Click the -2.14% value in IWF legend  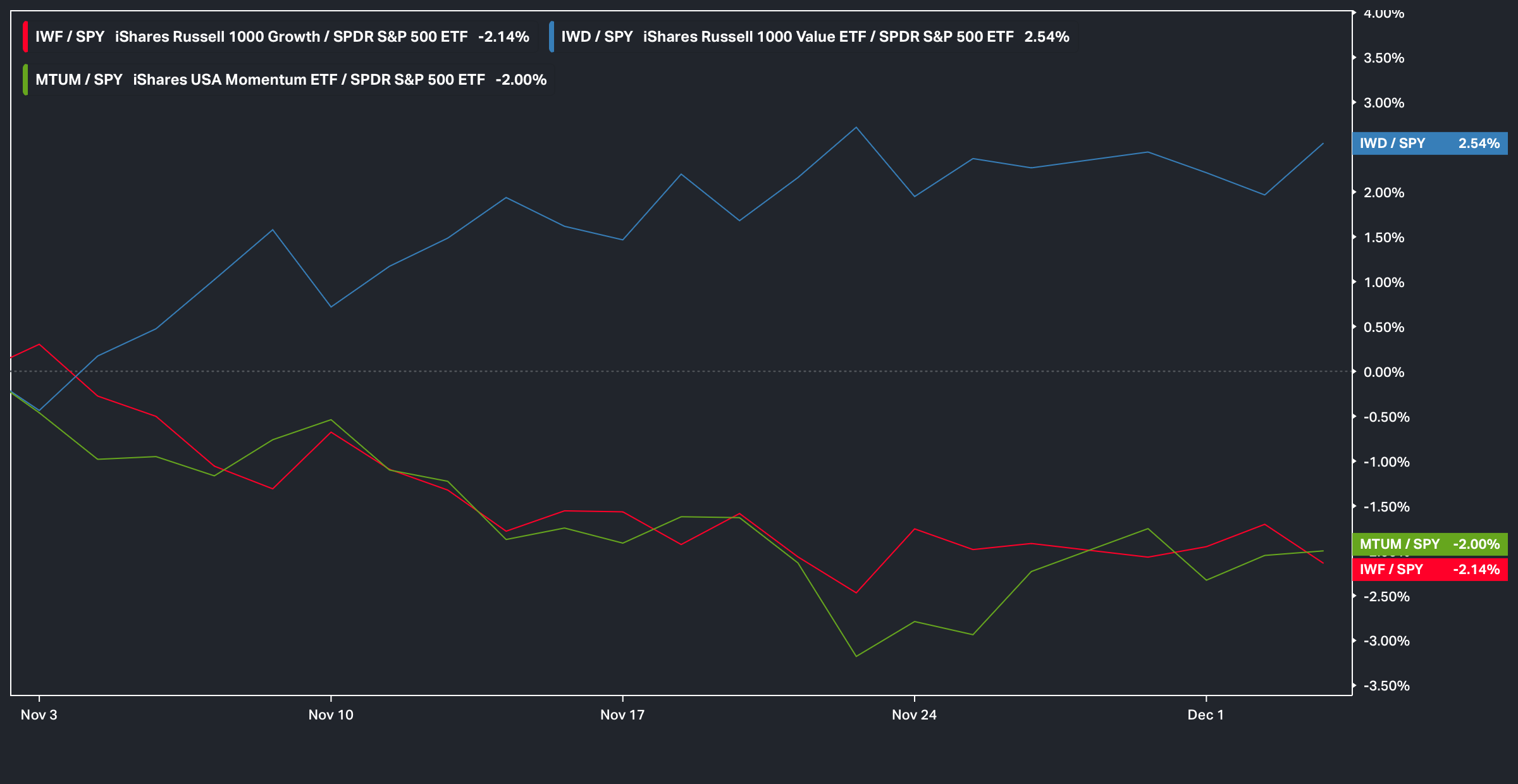coord(503,37)
